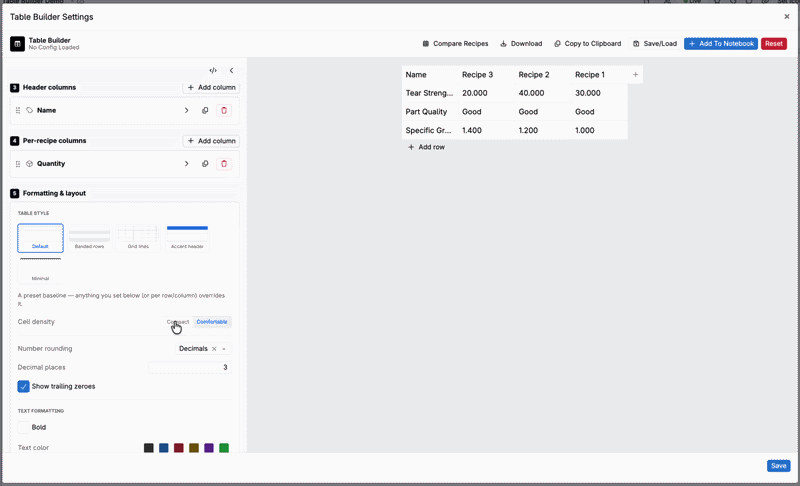Screen dimensions: 800x486
Task: Pick the purple text color swatch
Action: 209,448
